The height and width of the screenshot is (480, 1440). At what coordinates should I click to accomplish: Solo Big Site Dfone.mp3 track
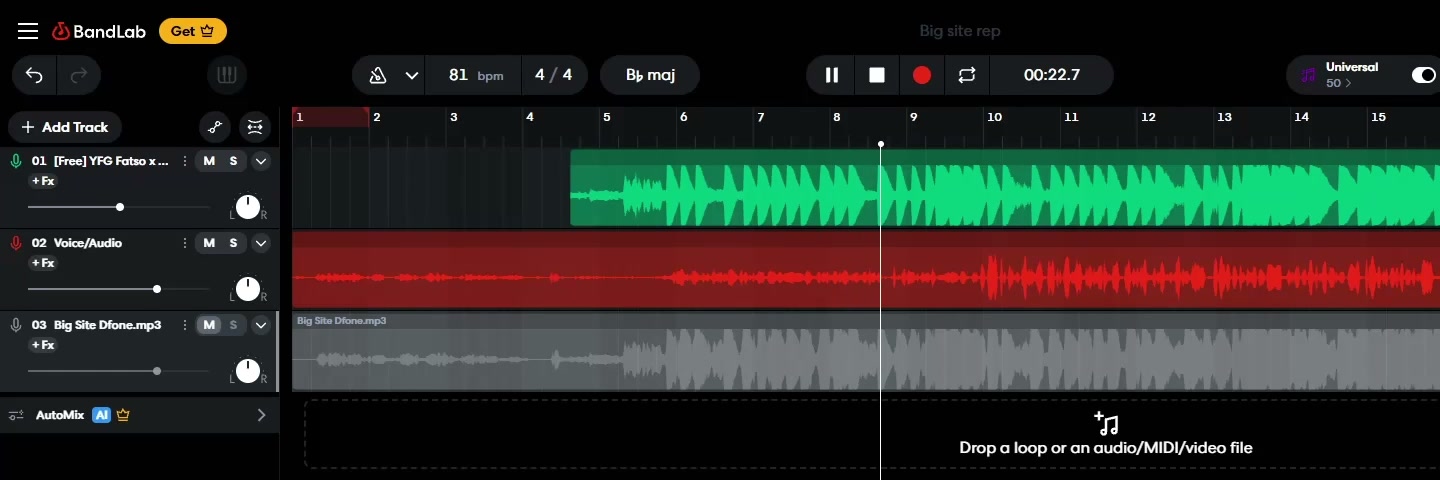234,325
